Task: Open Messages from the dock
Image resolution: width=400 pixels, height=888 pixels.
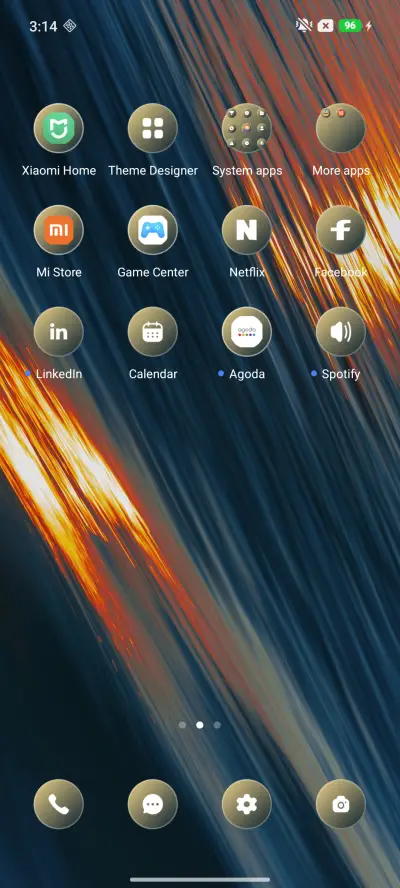Action: click(152, 804)
